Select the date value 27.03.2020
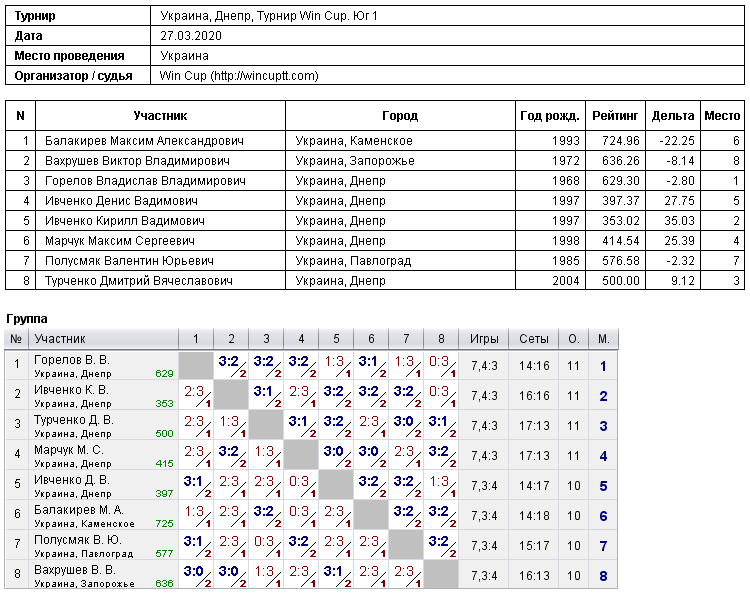The image size is (750, 594). (191, 36)
